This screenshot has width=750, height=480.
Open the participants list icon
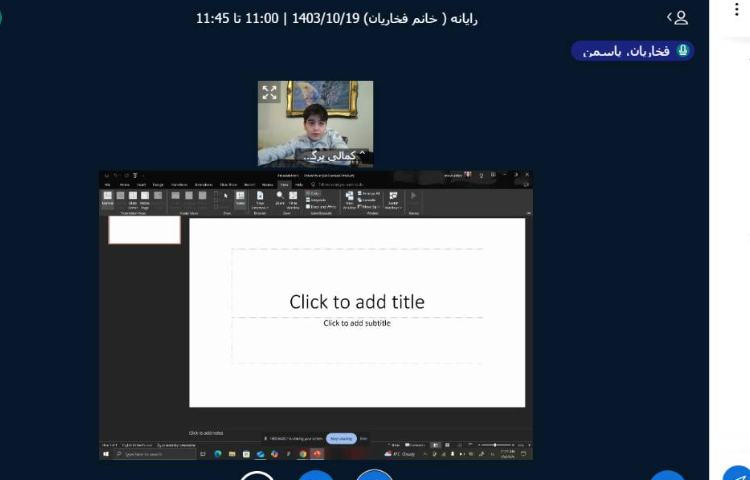tap(682, 17)
